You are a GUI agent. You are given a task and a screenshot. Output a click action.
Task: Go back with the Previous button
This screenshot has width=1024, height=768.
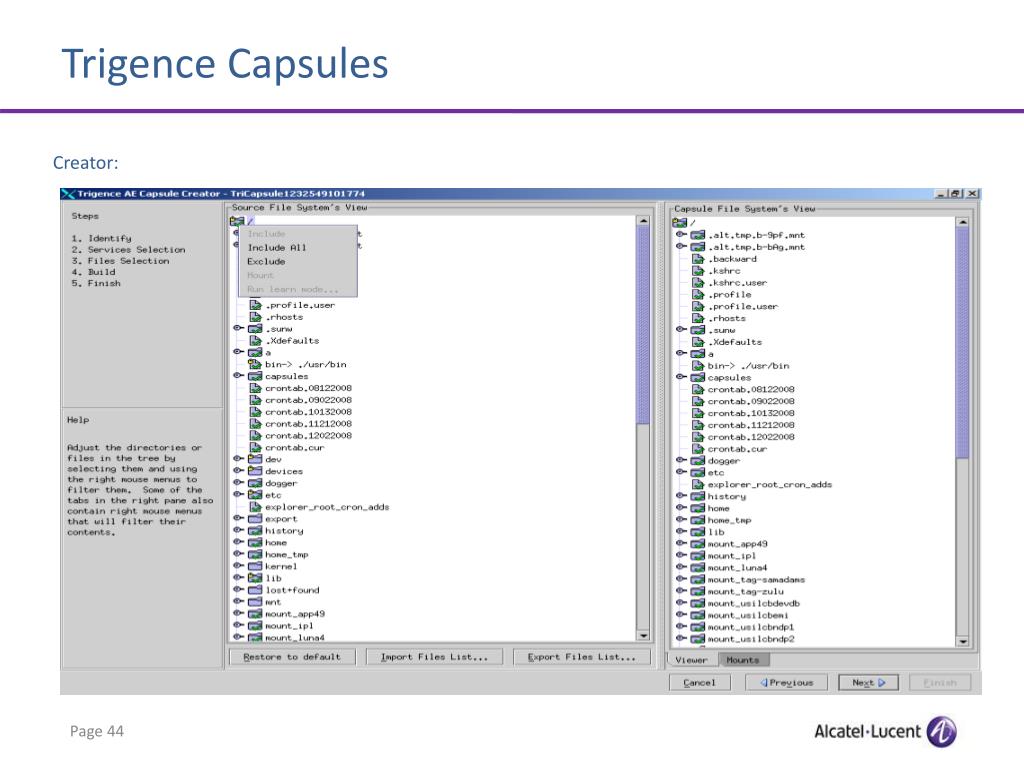point(786,682)
